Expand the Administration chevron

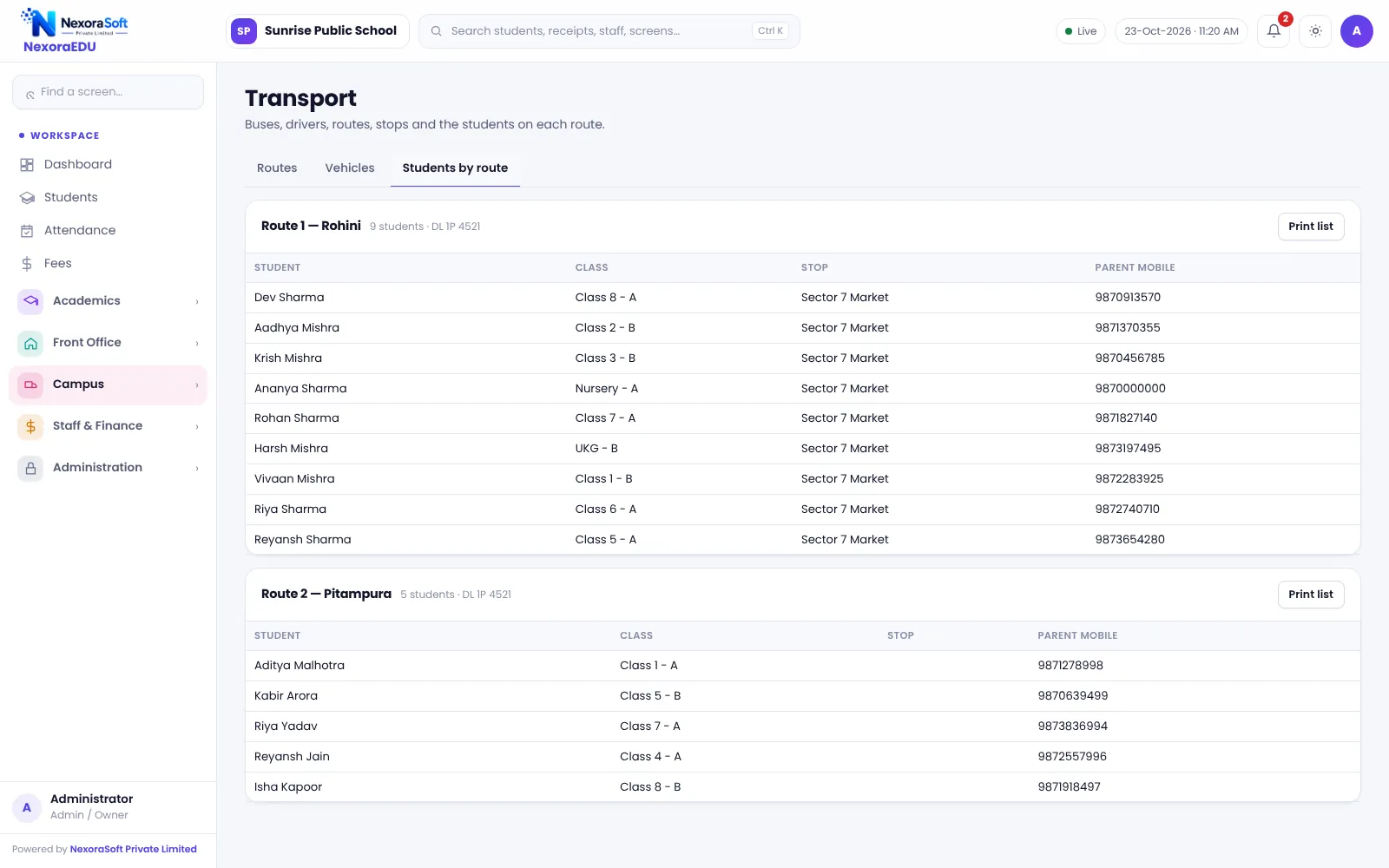197,469
